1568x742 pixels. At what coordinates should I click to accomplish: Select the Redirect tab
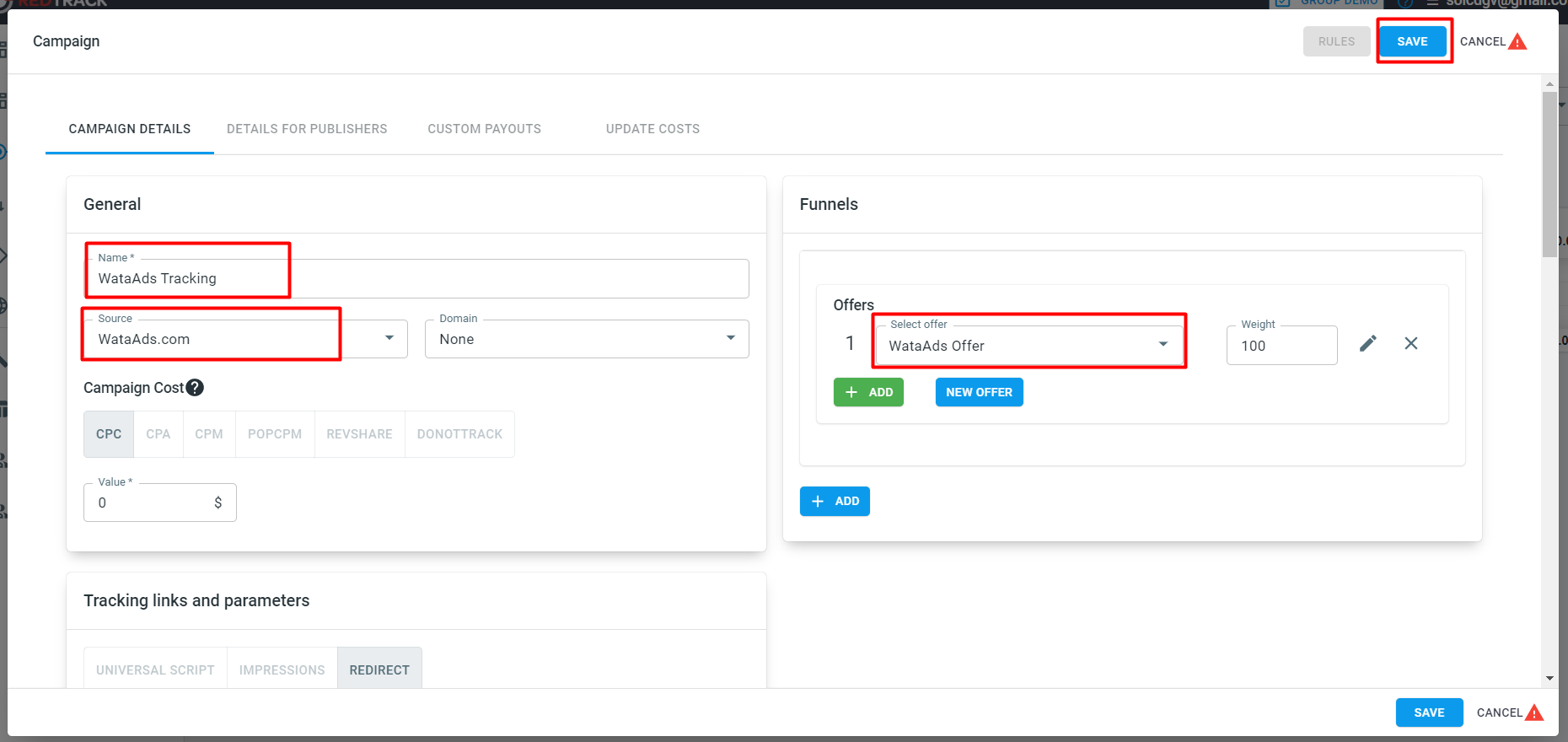click(379, 669)
